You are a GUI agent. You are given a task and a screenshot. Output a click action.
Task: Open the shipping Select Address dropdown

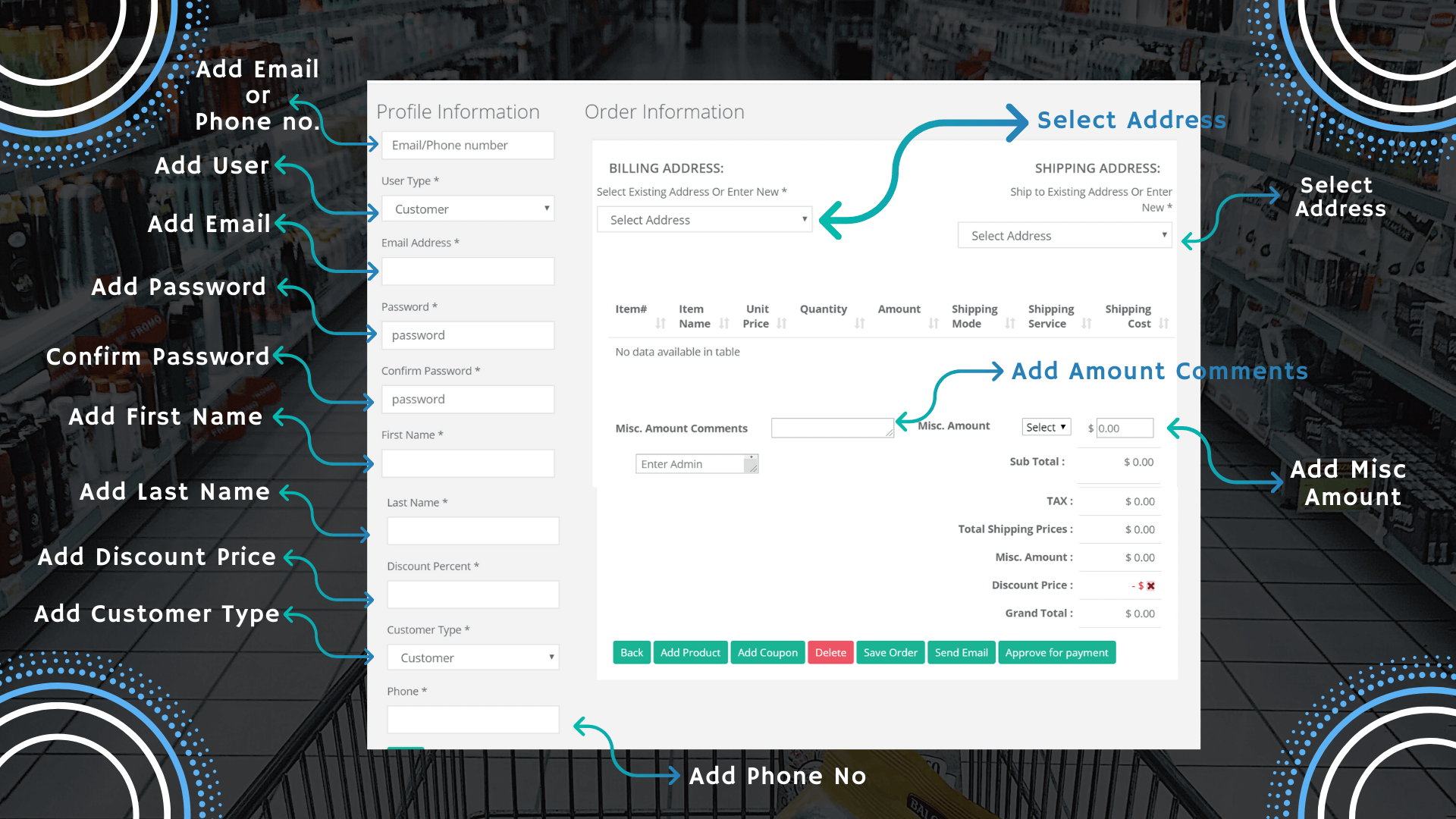1065,236
